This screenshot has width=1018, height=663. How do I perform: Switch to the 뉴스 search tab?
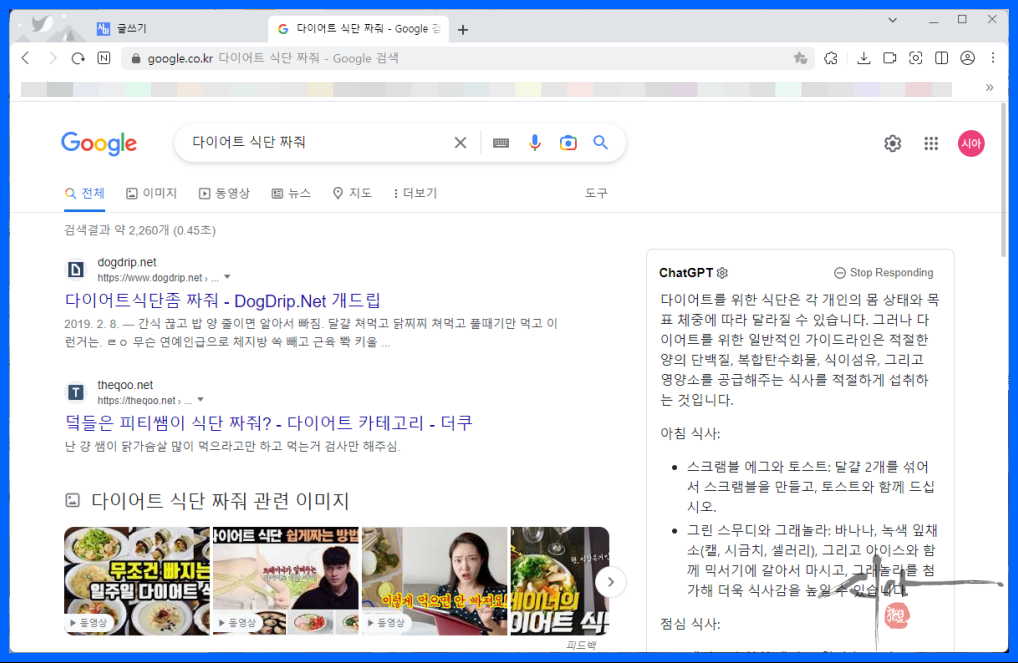[291, 194]
